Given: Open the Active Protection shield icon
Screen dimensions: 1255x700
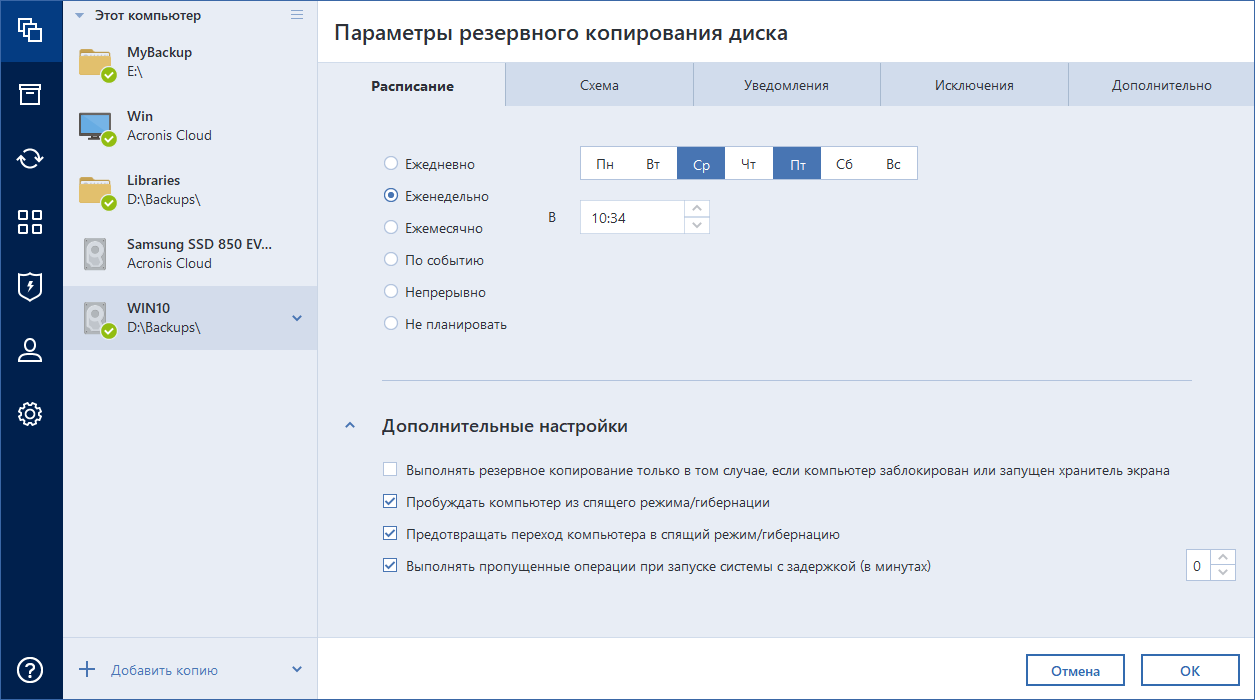Looking at the screenshot, I should pyautogui.click(x=30, y=286).
